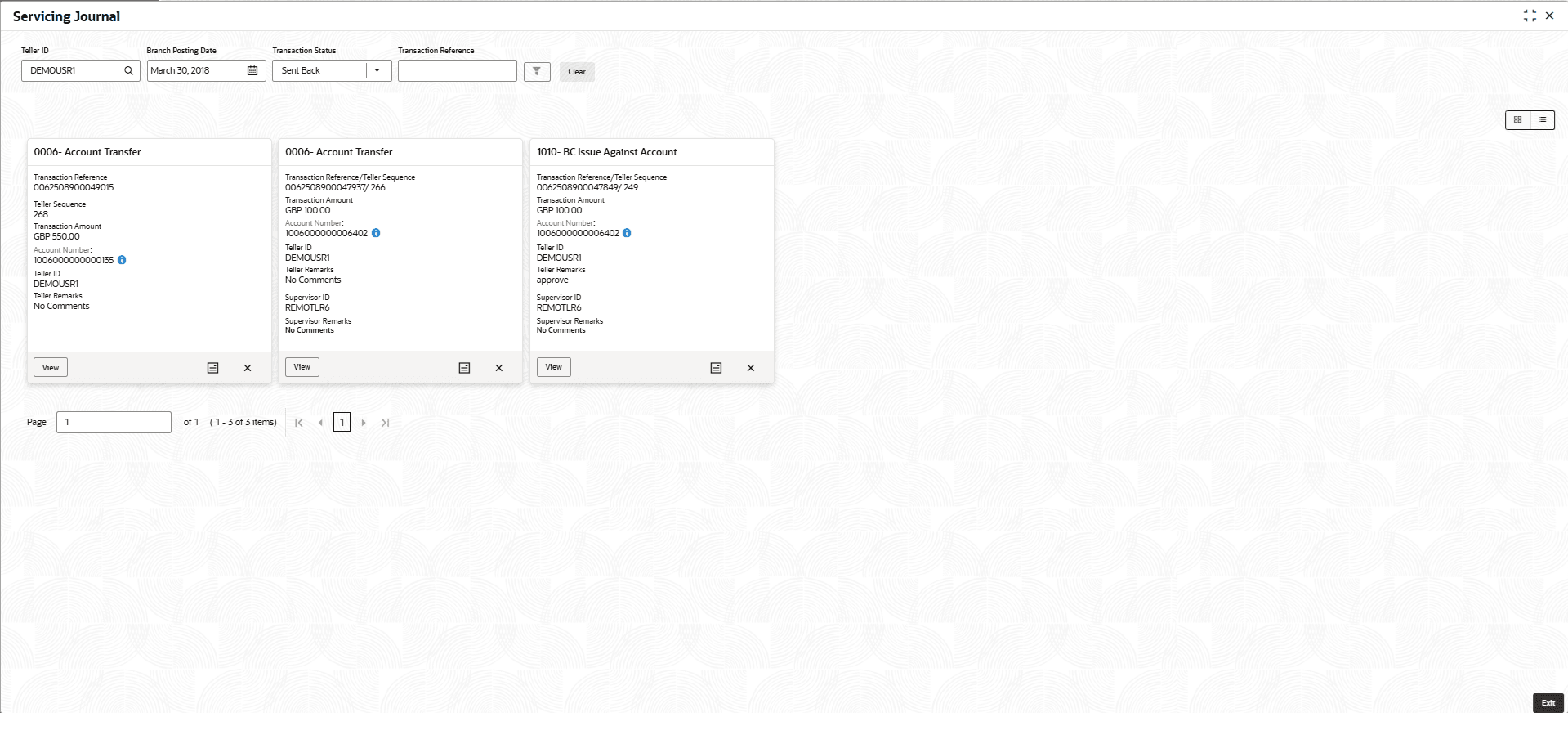This screenshot has width=1568, height=735.
Task: Close the Servicing Journal window
Action: point(1549,16)
